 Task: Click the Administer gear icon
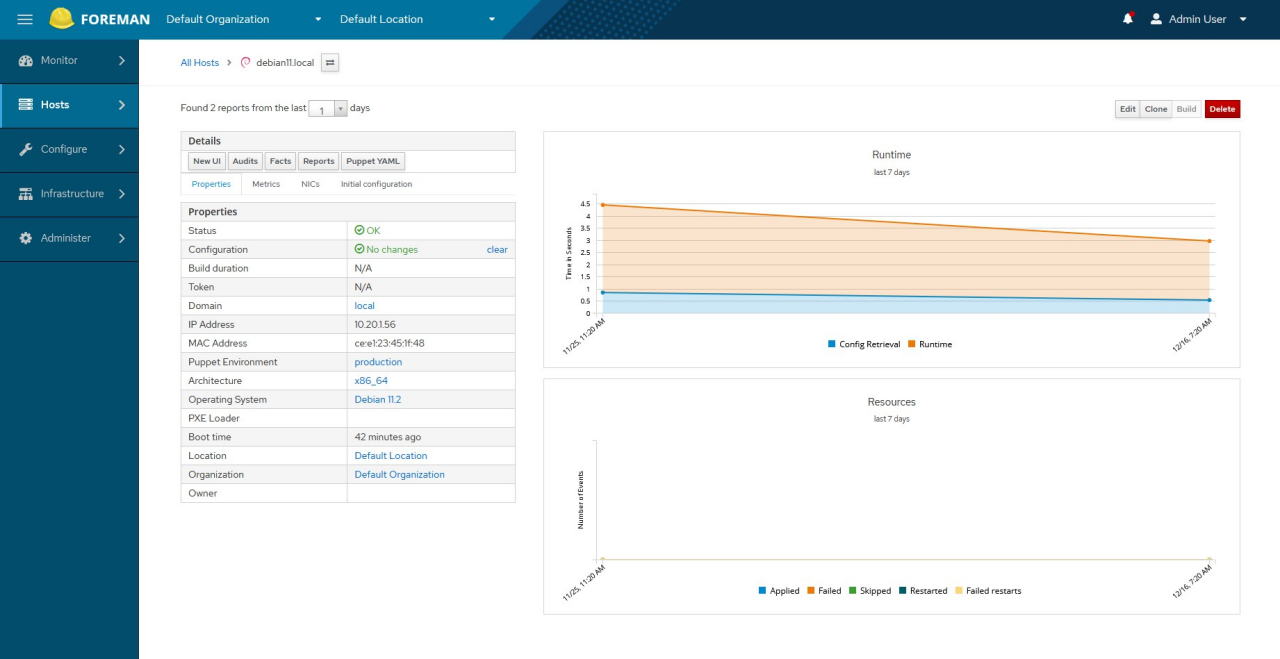click(x=26, y=239)
